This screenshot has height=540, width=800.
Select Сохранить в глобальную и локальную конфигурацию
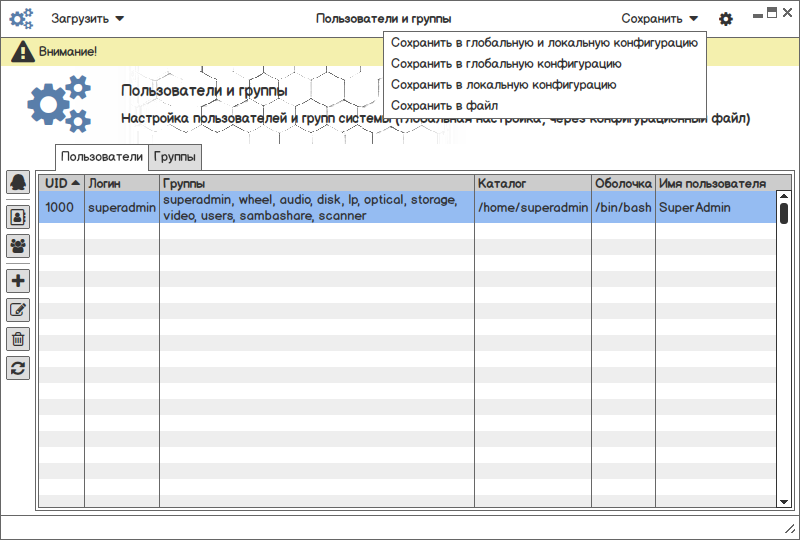click(544, 43)
